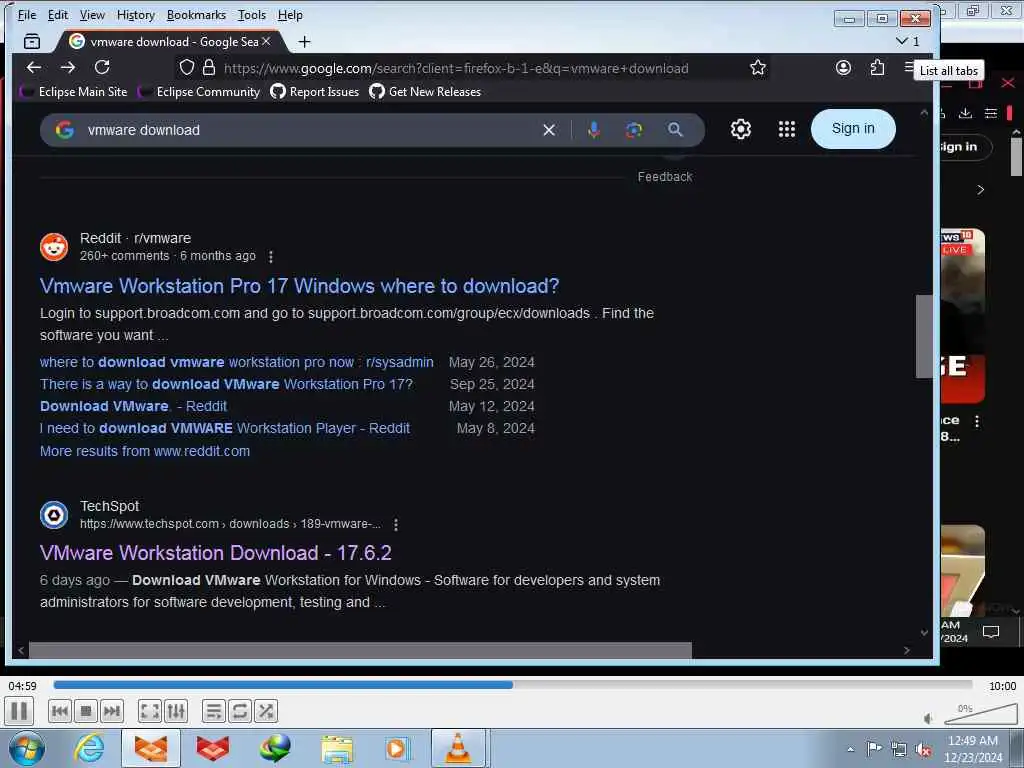Open r/sysadmin download vmware workstation link
The image size is (1024, 768).
pyautogui.click(x=236, y=362)
